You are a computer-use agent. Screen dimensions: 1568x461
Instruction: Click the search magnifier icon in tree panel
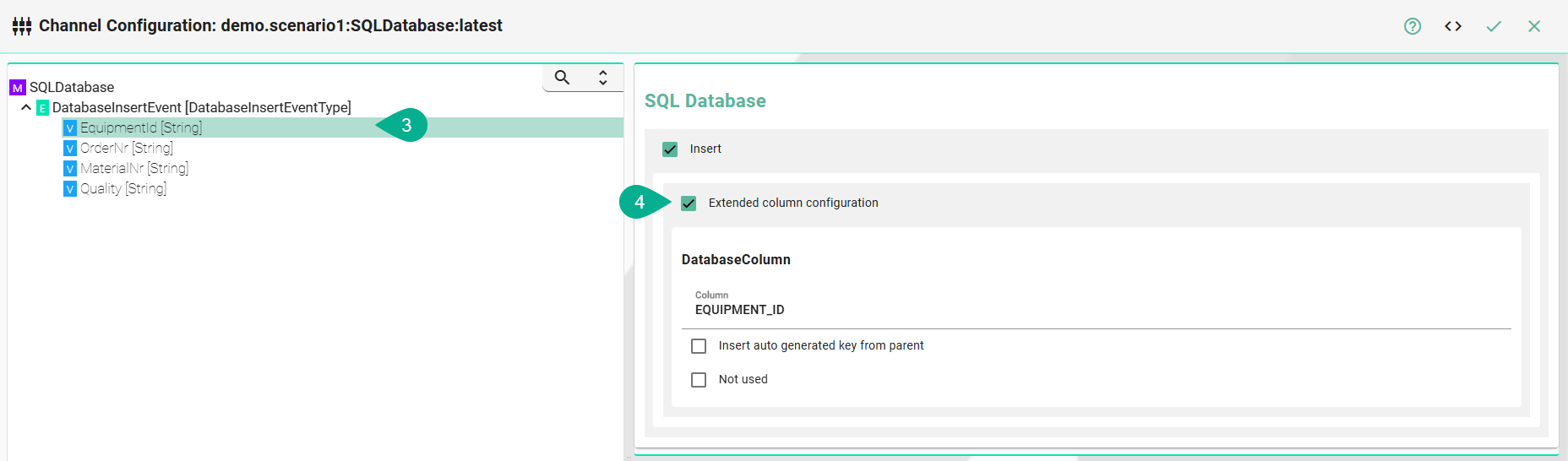point(562,78)
